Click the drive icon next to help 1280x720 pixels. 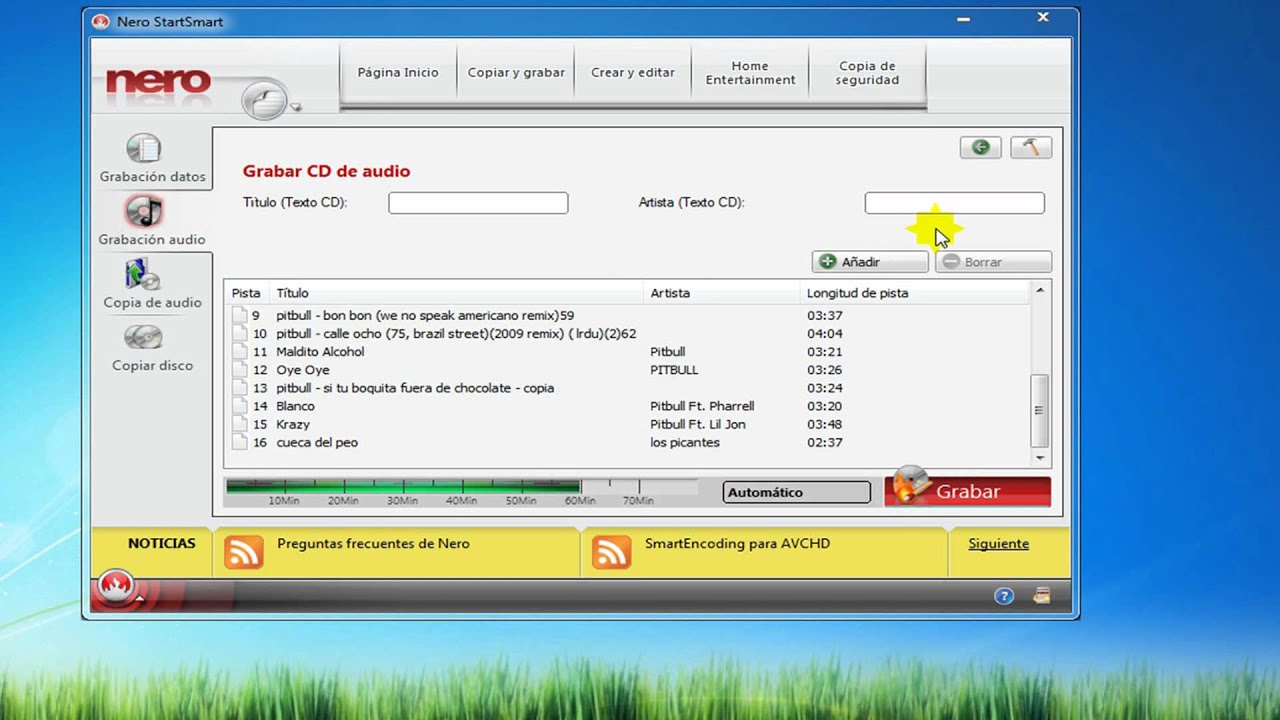(1042, 596)
